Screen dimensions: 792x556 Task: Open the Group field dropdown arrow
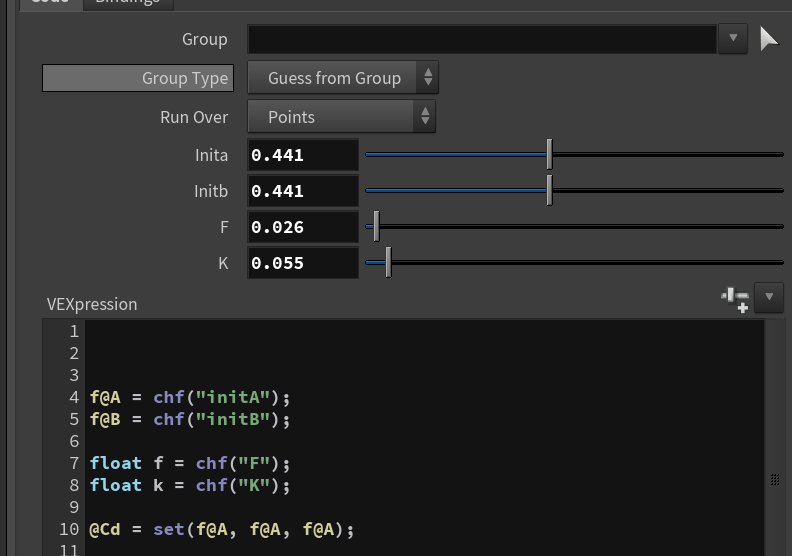coord(733,38)
